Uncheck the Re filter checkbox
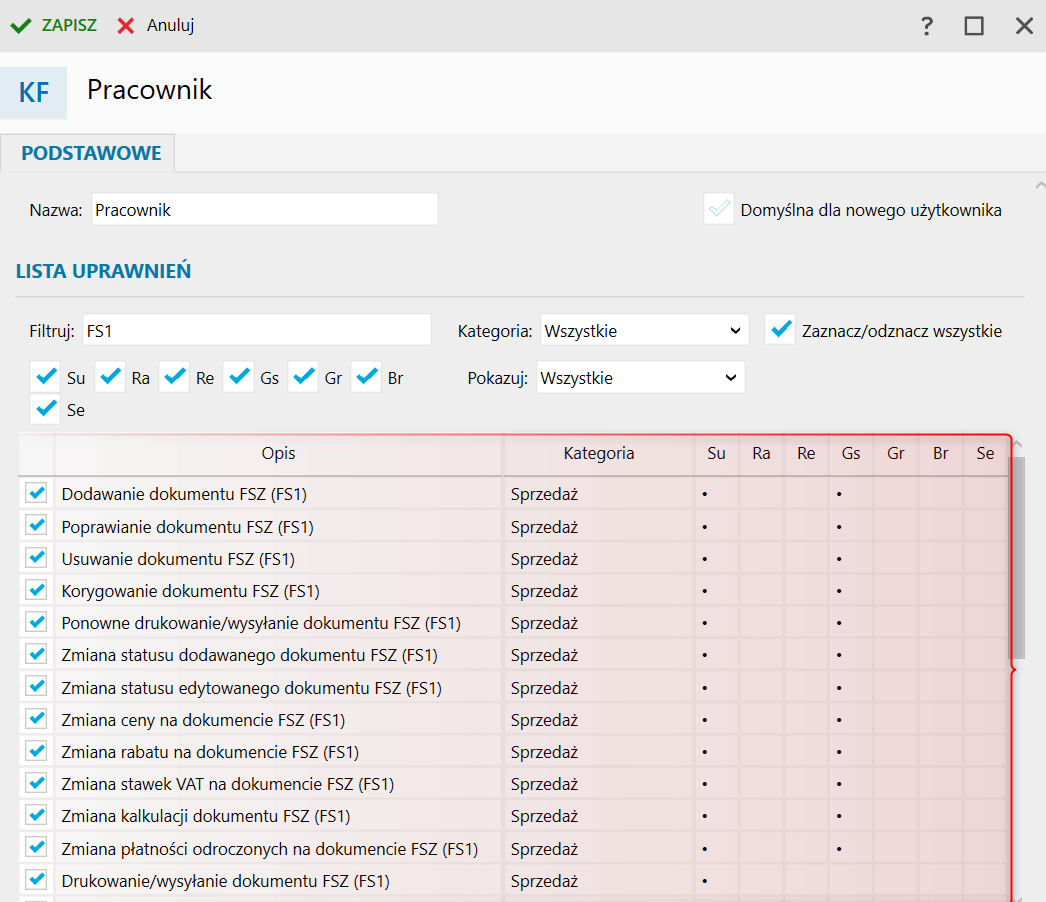Viewport: 1046px width, 902px height. click(174, 377)
